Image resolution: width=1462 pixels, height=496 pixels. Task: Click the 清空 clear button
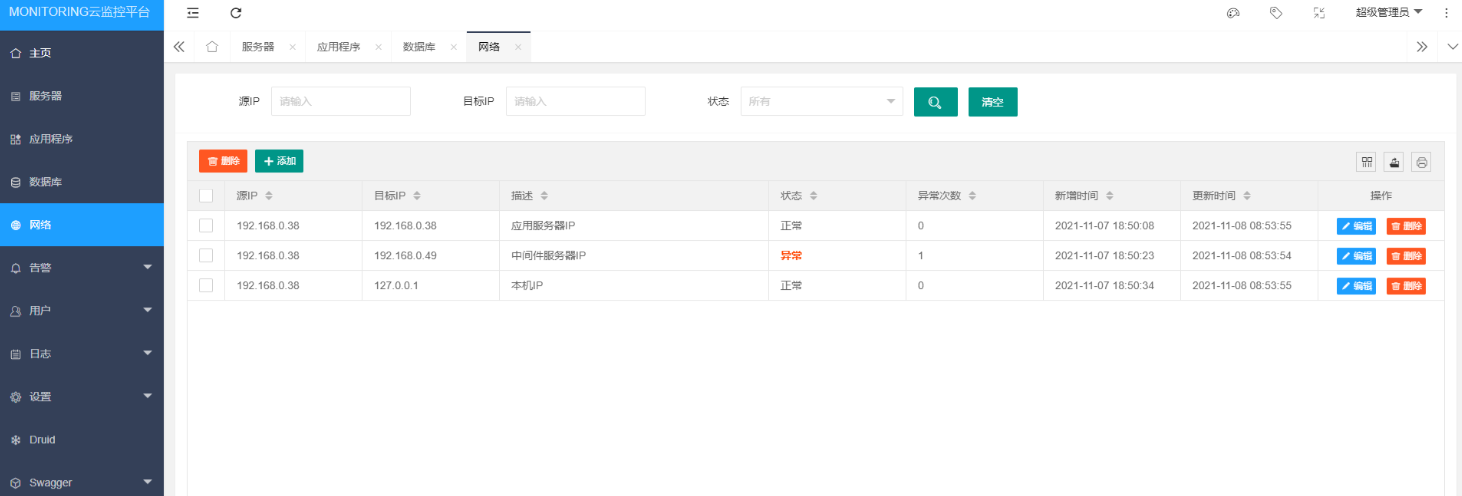993,102
